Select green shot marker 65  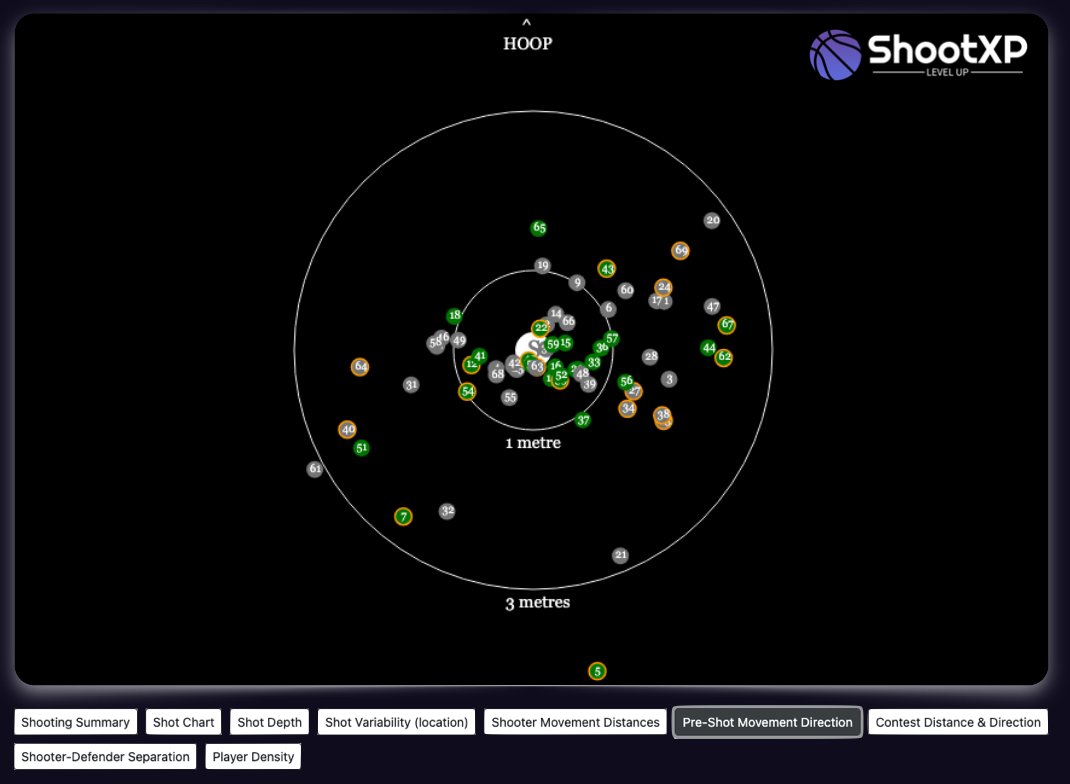pyautogui.click(x=539, y=228)
